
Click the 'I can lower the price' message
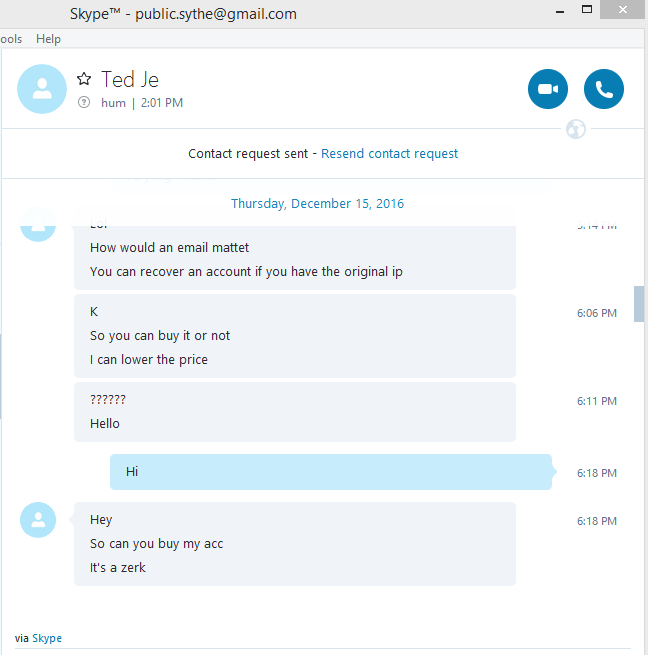coord(149,360)
